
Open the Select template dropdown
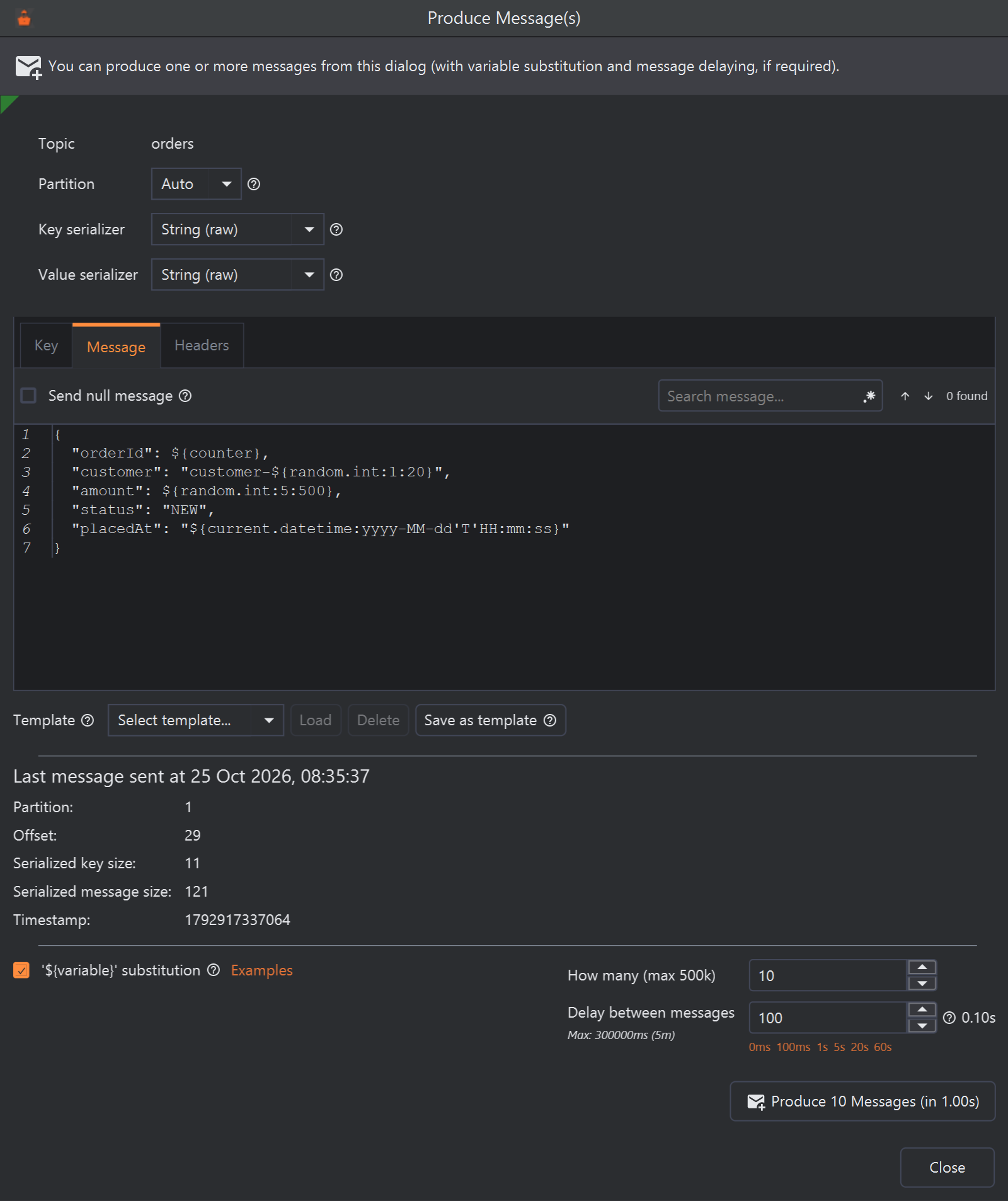tap(196, 720)
